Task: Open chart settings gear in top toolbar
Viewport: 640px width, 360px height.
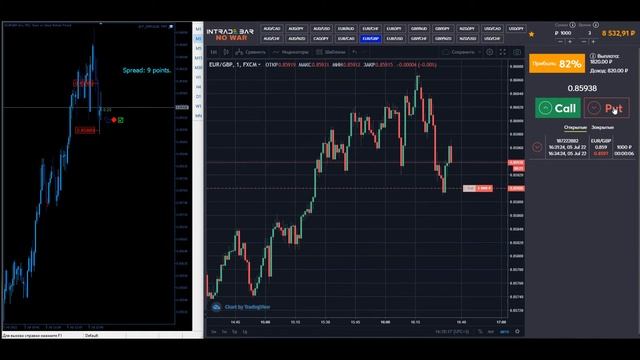Action: [x=489, y=52]
